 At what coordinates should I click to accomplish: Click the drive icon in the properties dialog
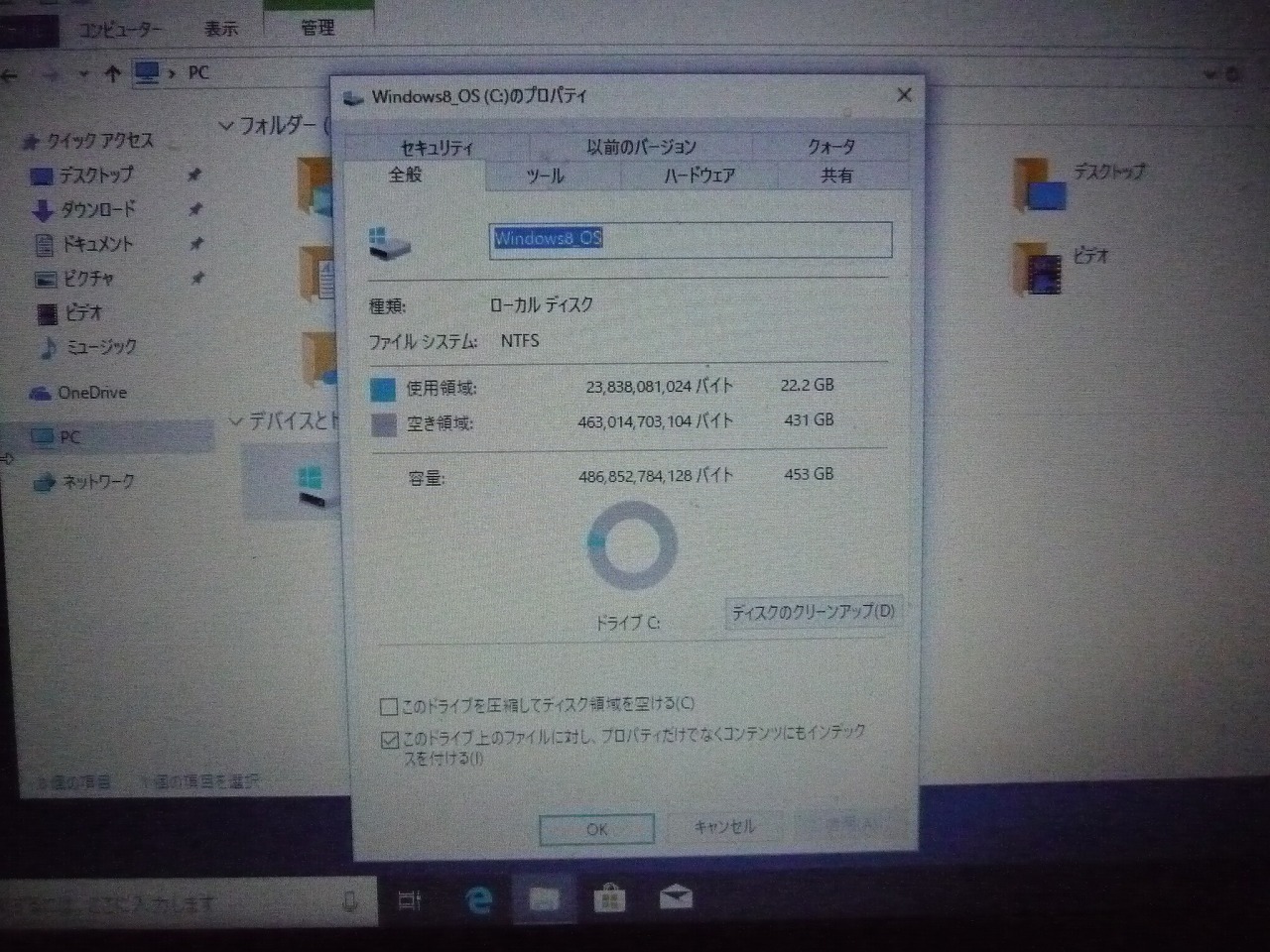(389, 242)
